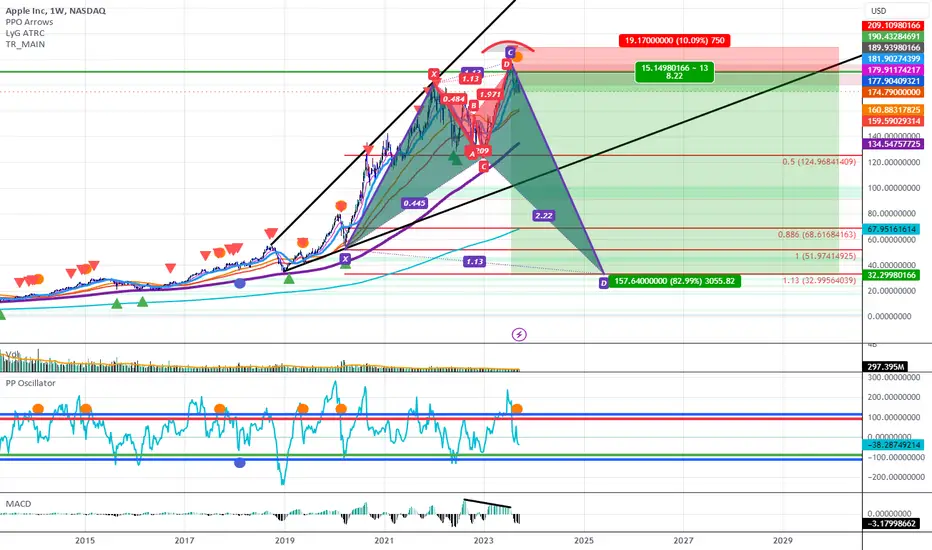Click the purple C point at chart peak
The width and height of the screenshot is (932, 550).
click(510, 53)
